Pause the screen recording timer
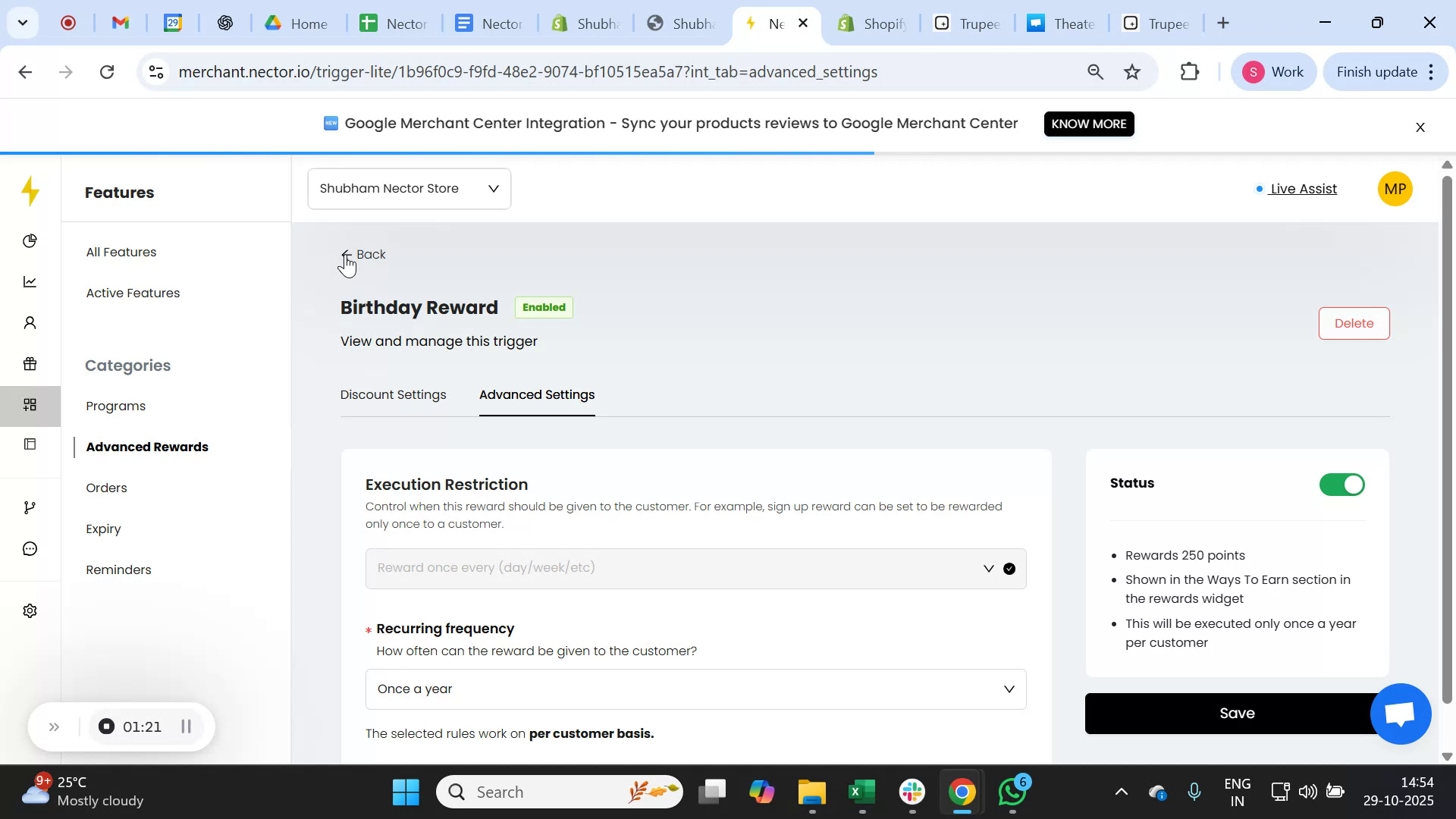This screenshot has width=1456, height=819. point(187,726)
